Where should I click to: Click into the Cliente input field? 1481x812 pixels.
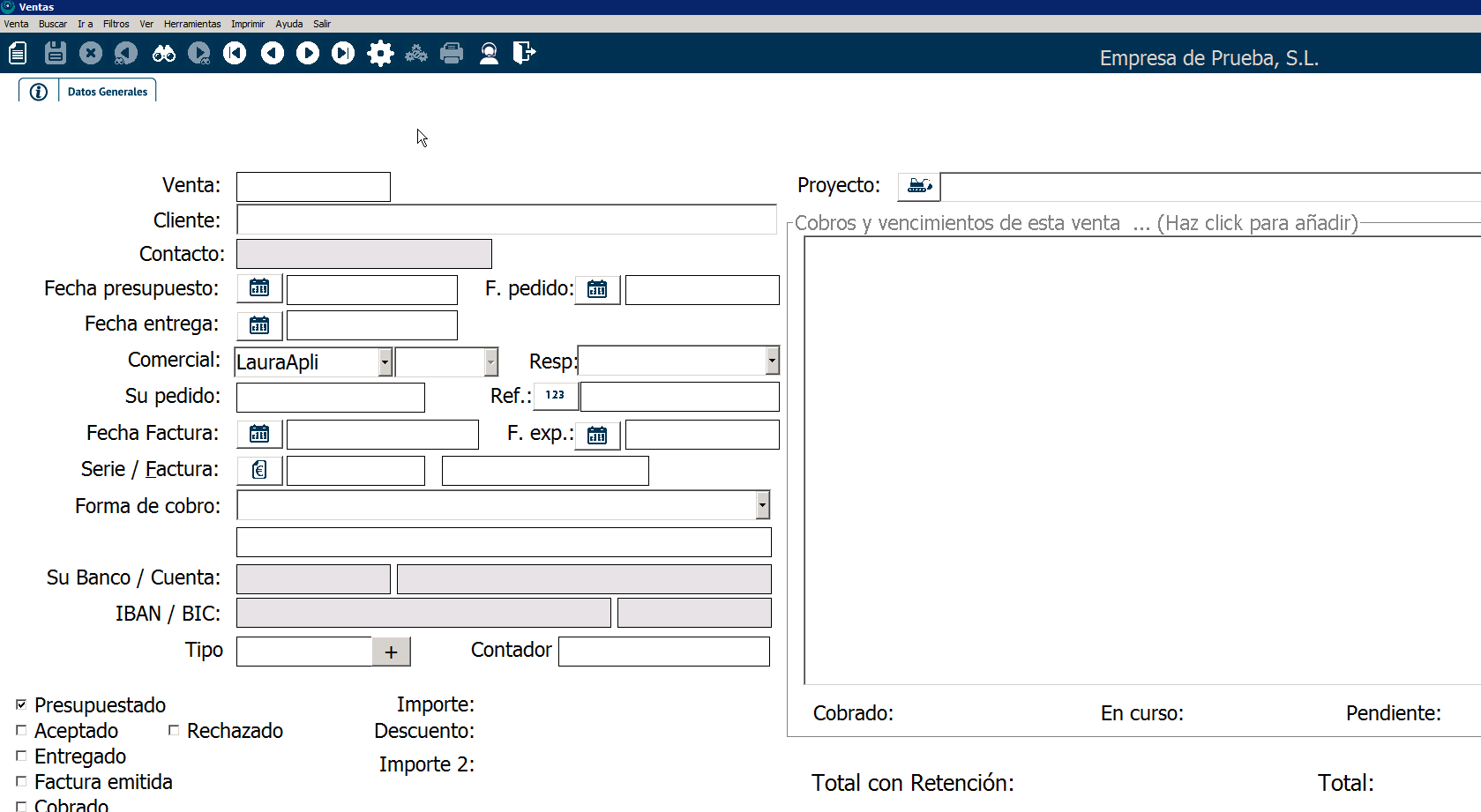coord(506,220)
